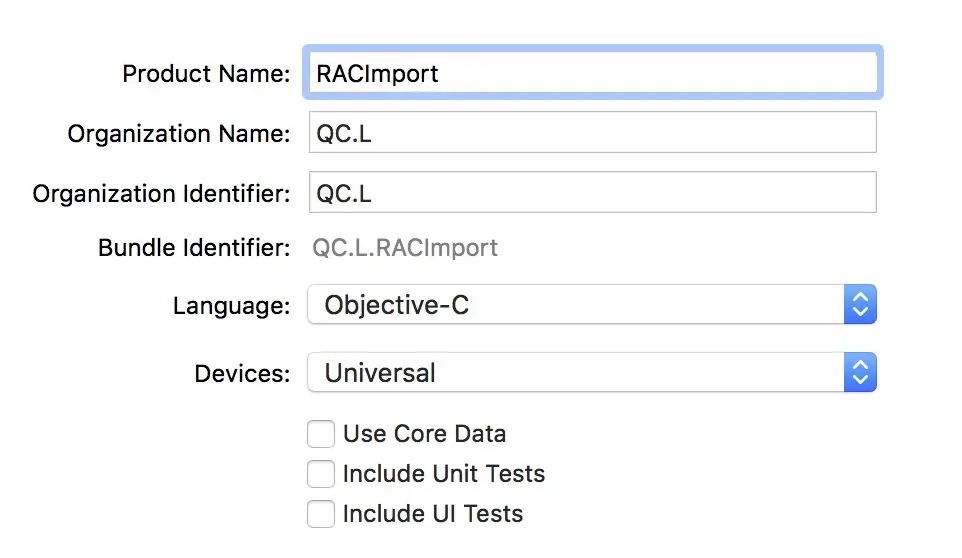The image size is (962, 558).
Task: Check the Include UI Tests checkbox
Action: pyautogui.click(x=321, y=514)
